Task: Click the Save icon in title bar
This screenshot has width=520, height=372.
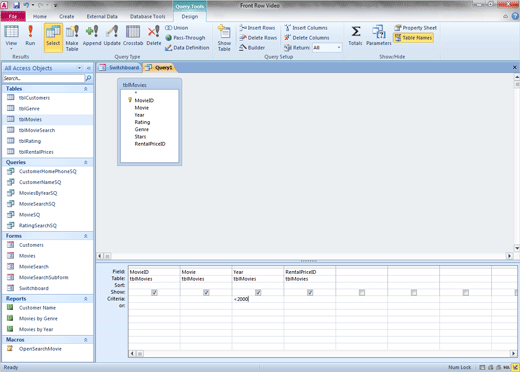Action: tap(16, 5)
